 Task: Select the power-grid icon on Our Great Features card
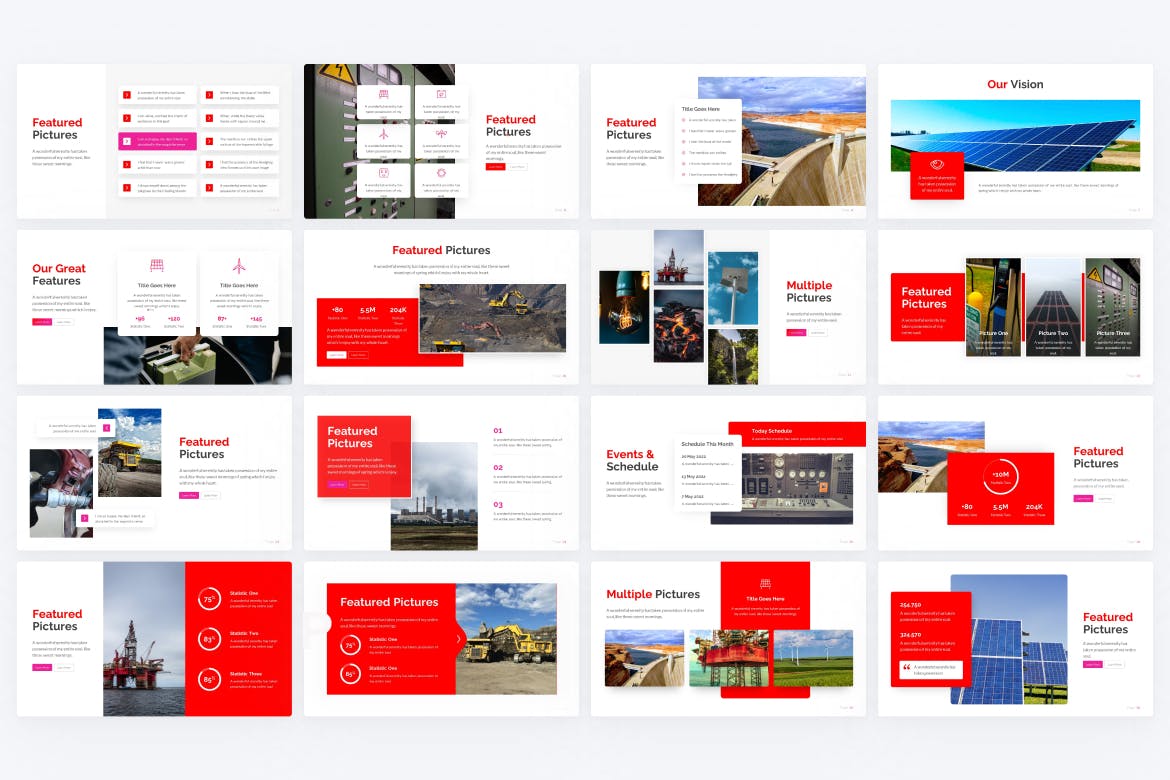pos(156,265)
